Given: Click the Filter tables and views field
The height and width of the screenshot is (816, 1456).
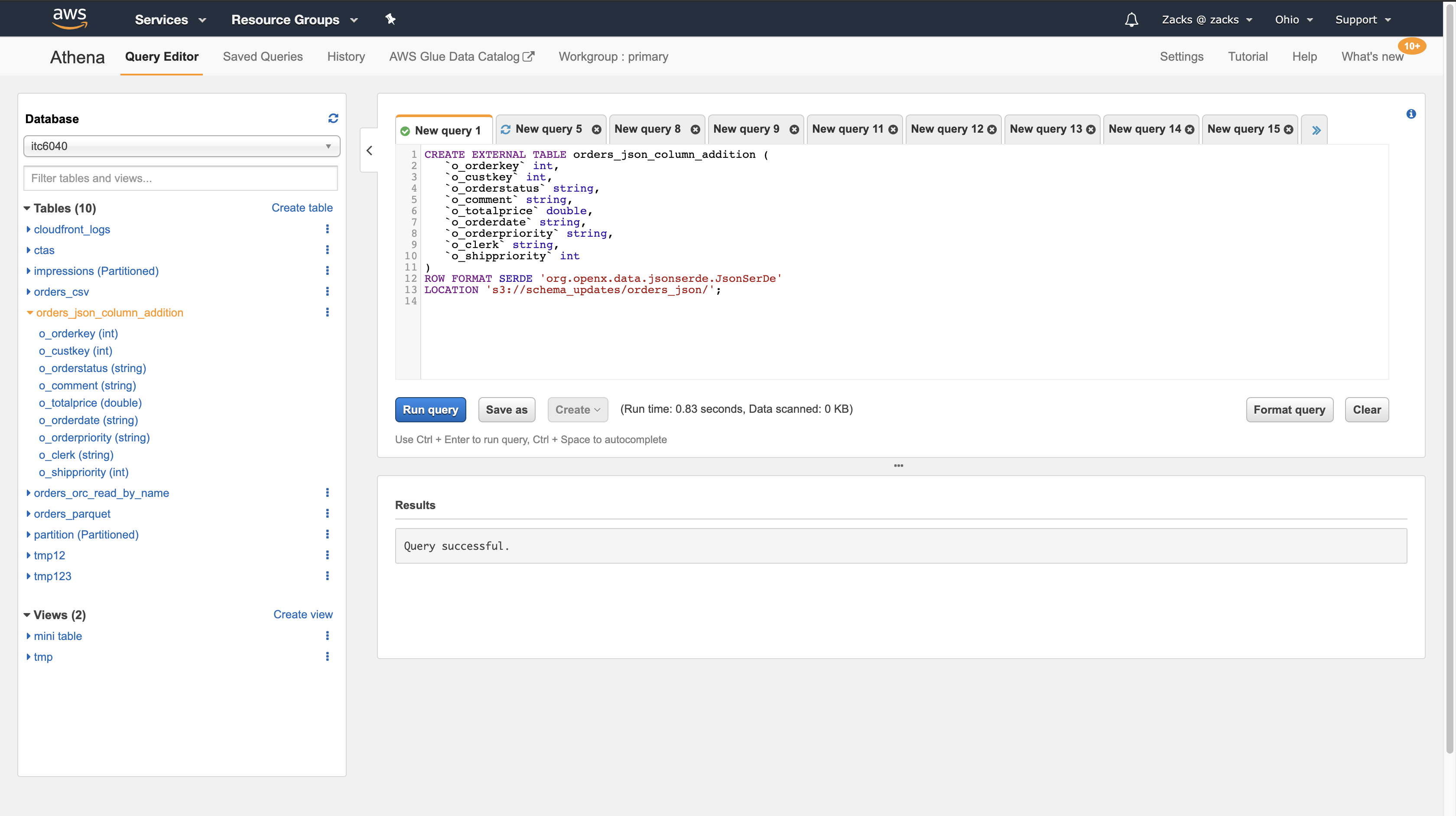Looking at the screenshot, I should 181,178.
